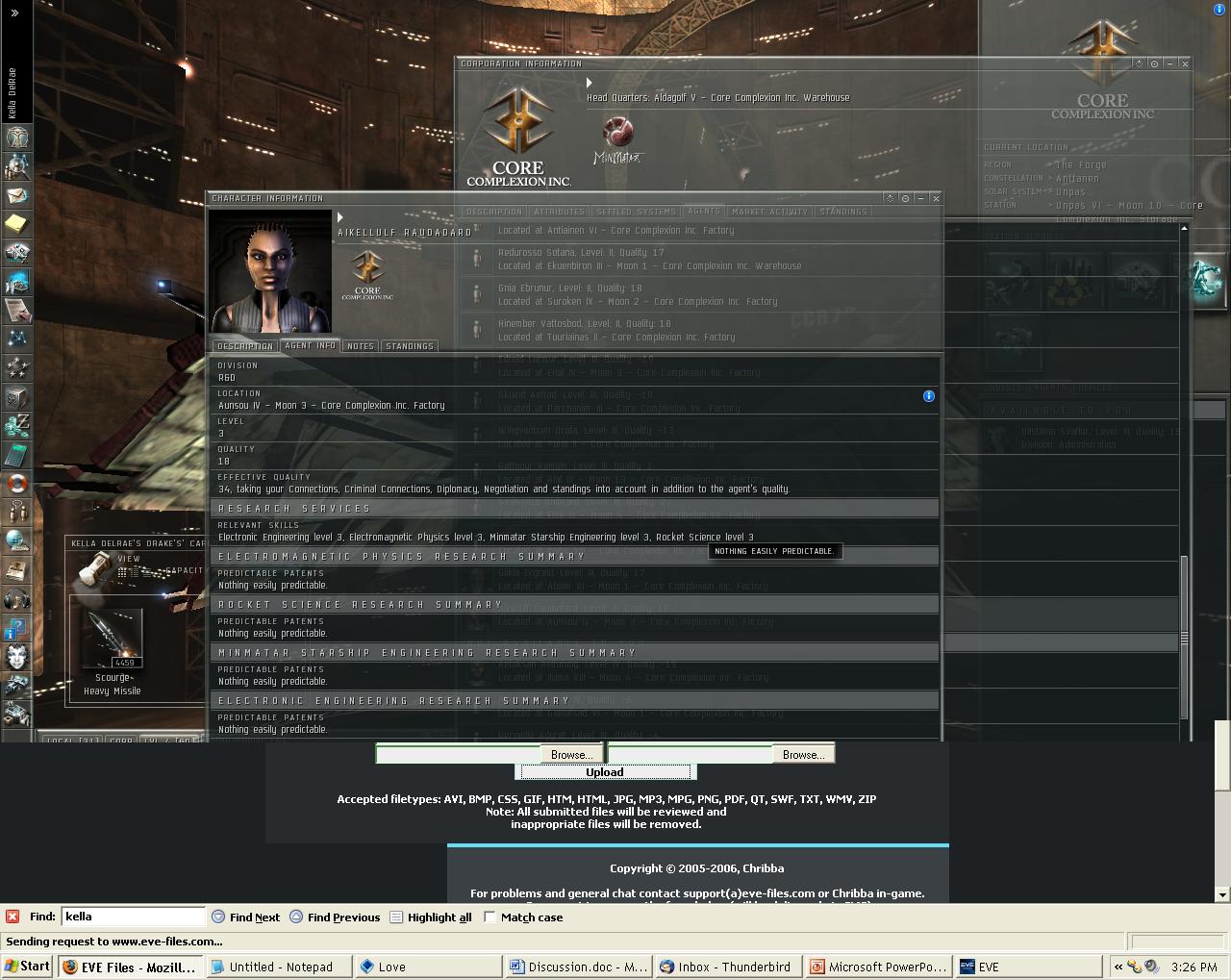Viewport: 1231px width, 980px height.
Task: Open the calculator from the sidebar
Action: (x=16, y=454)
